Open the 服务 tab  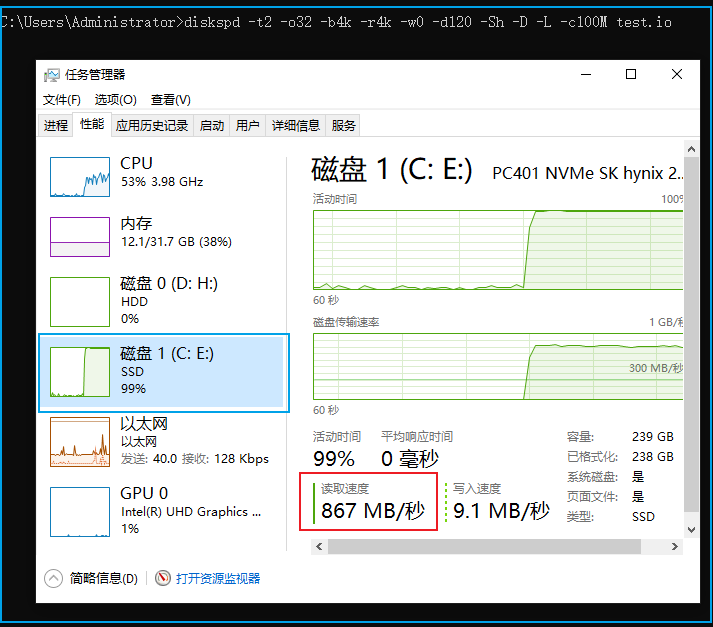point(343,125)
